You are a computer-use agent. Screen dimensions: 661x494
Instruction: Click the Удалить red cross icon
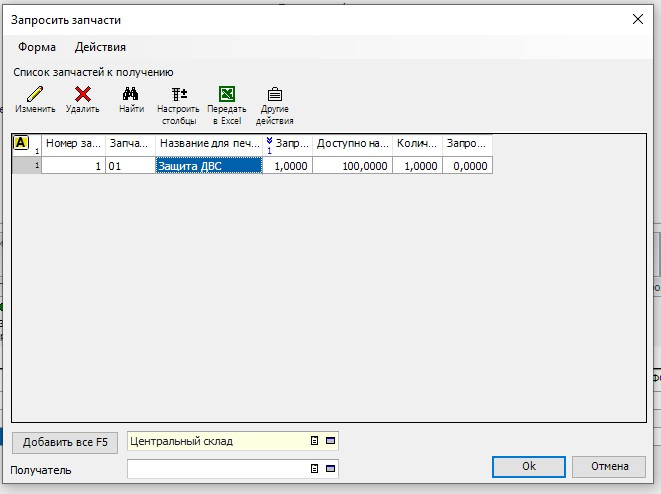(x=83, y=95)
